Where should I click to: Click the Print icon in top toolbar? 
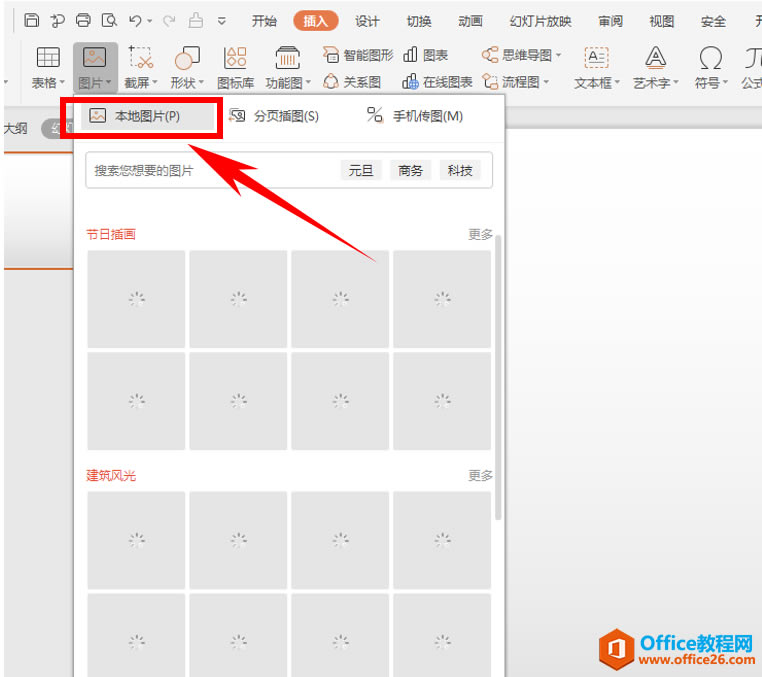[83, 20]
